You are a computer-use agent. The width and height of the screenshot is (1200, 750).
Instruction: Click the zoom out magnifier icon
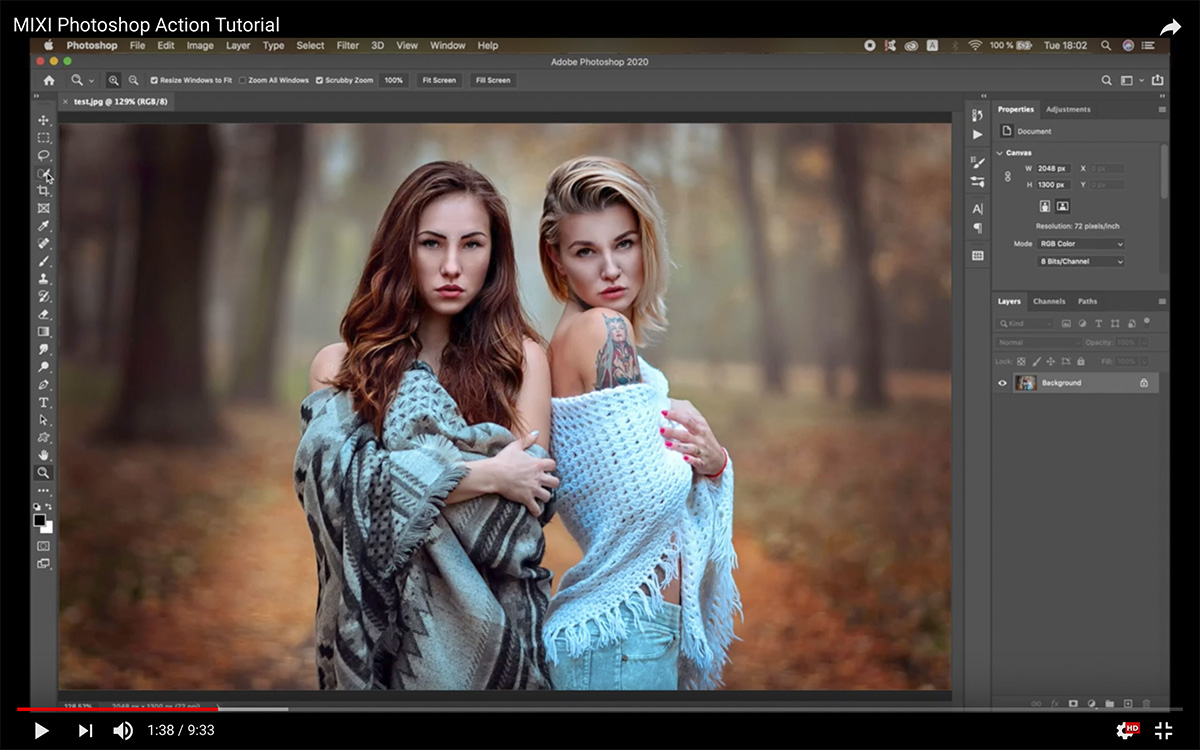click(x=133, y=80)
